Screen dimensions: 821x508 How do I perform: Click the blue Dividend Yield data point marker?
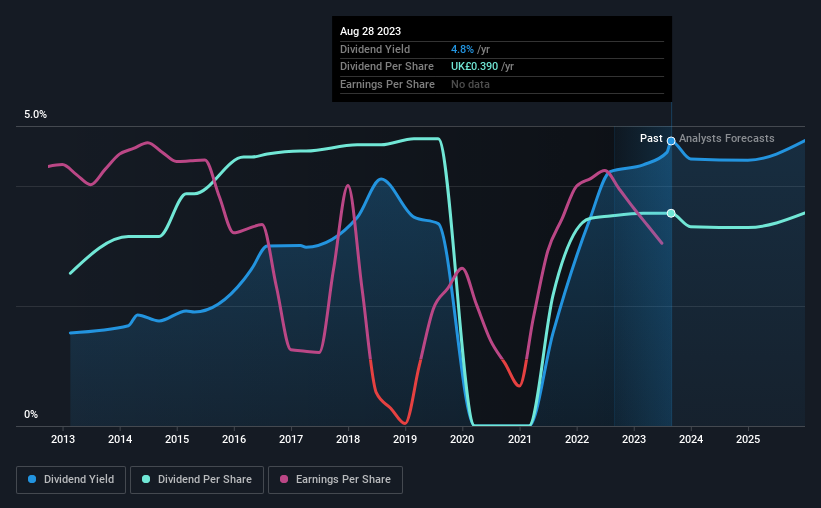pos(671,141)
